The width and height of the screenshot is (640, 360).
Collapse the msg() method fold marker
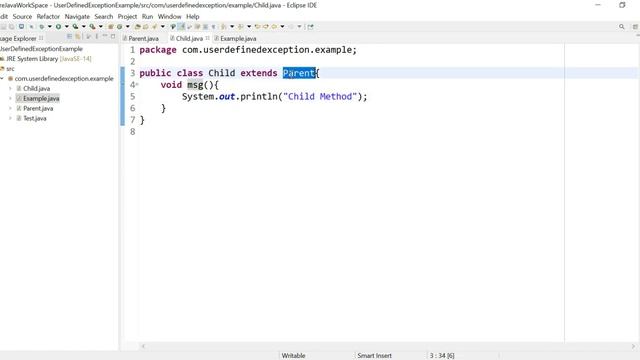click(137, 84)
